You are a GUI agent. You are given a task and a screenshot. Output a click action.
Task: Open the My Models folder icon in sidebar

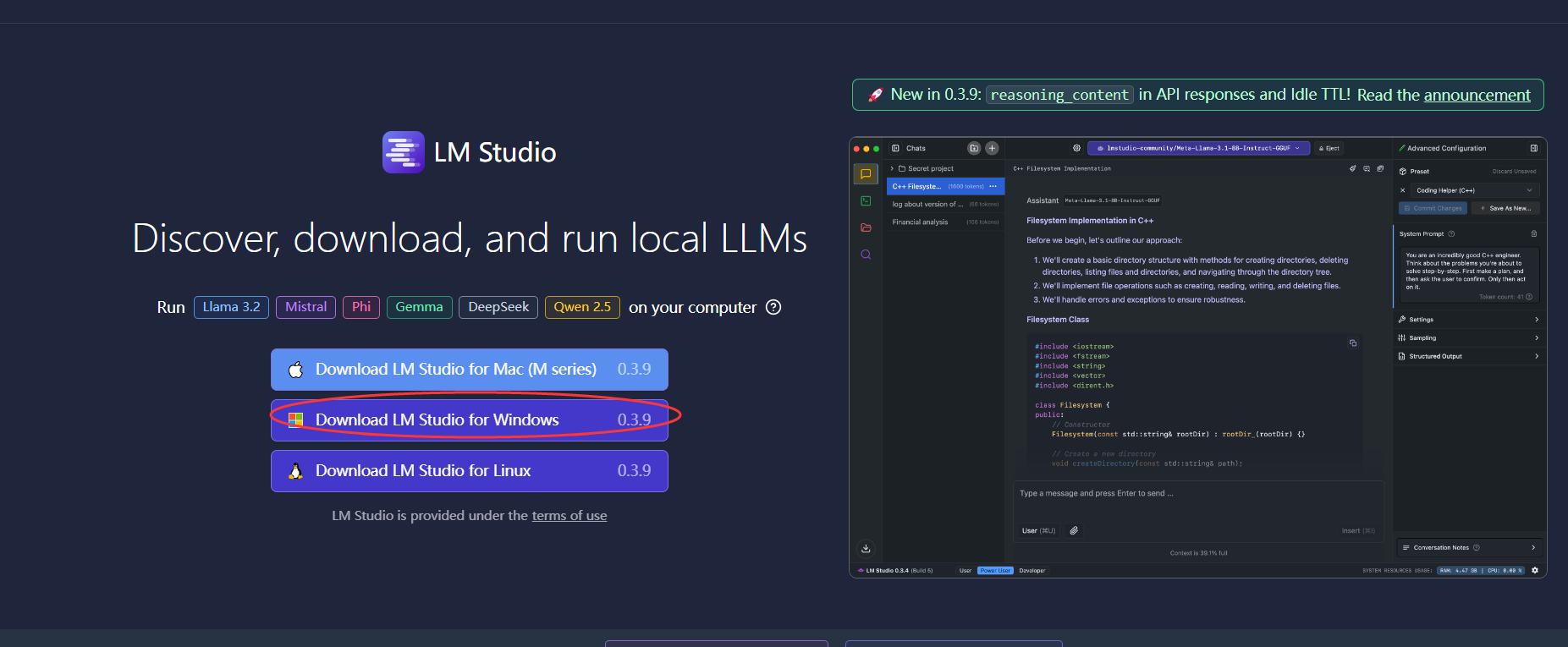(x=866, y=228)
